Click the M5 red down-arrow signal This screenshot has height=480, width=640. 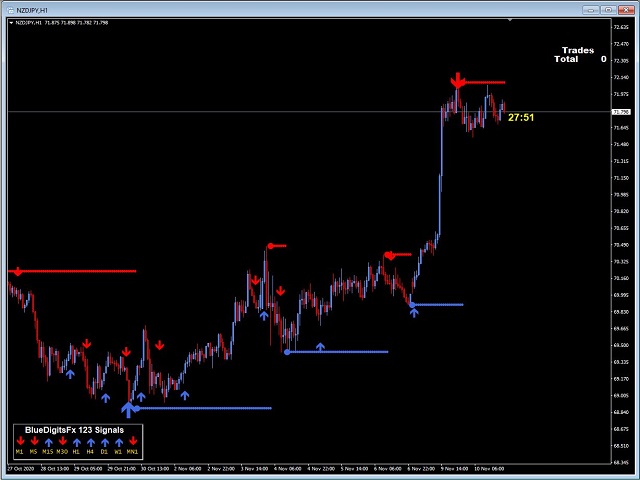click(x=34, y=441)
